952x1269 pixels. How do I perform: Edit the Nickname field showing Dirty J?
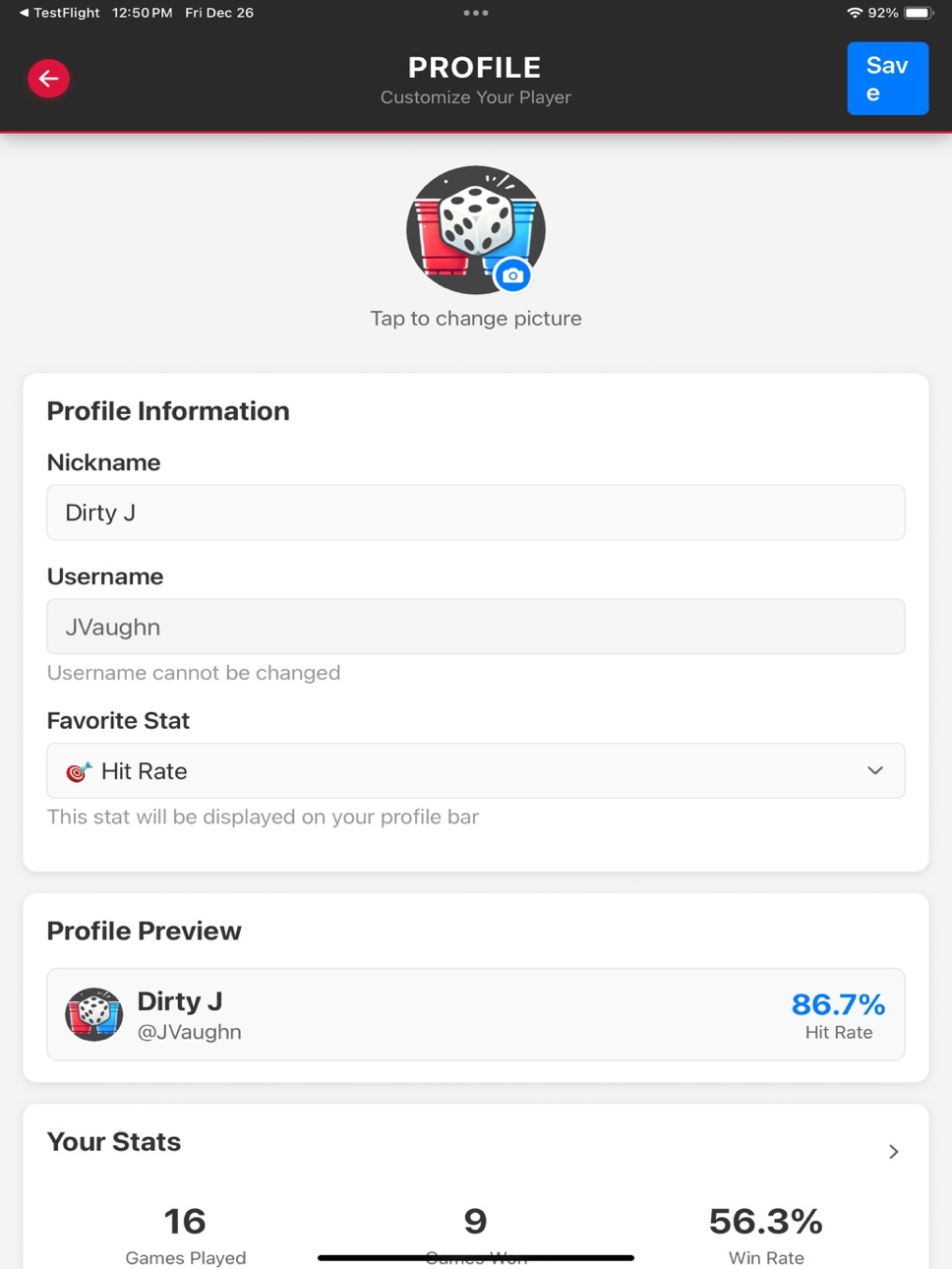pyautogui.click(x=476, y=512)
